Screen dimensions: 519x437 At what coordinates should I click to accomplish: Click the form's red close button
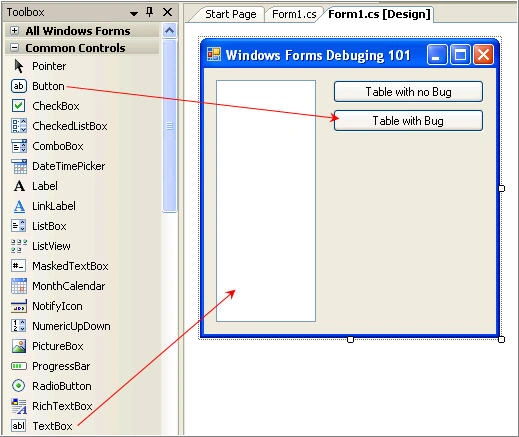(483, 55)
